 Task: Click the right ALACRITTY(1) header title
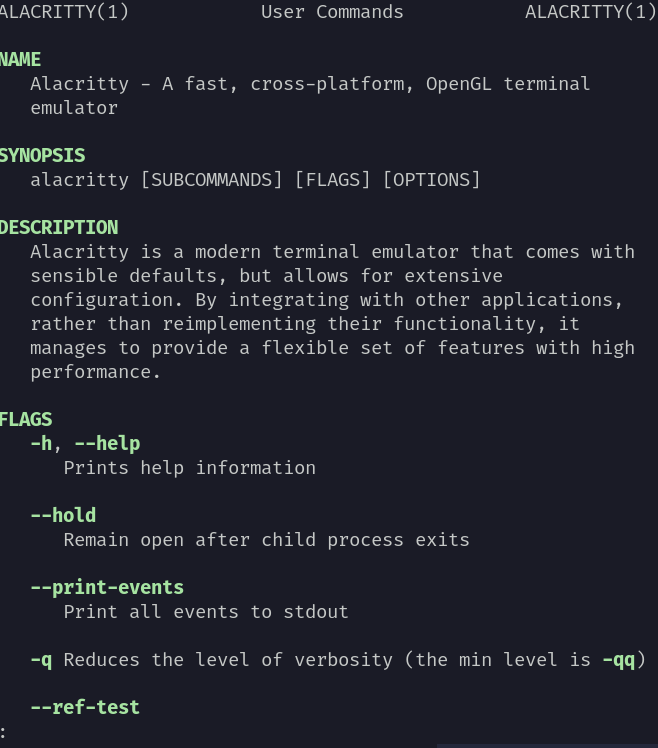tap(590, 12)
